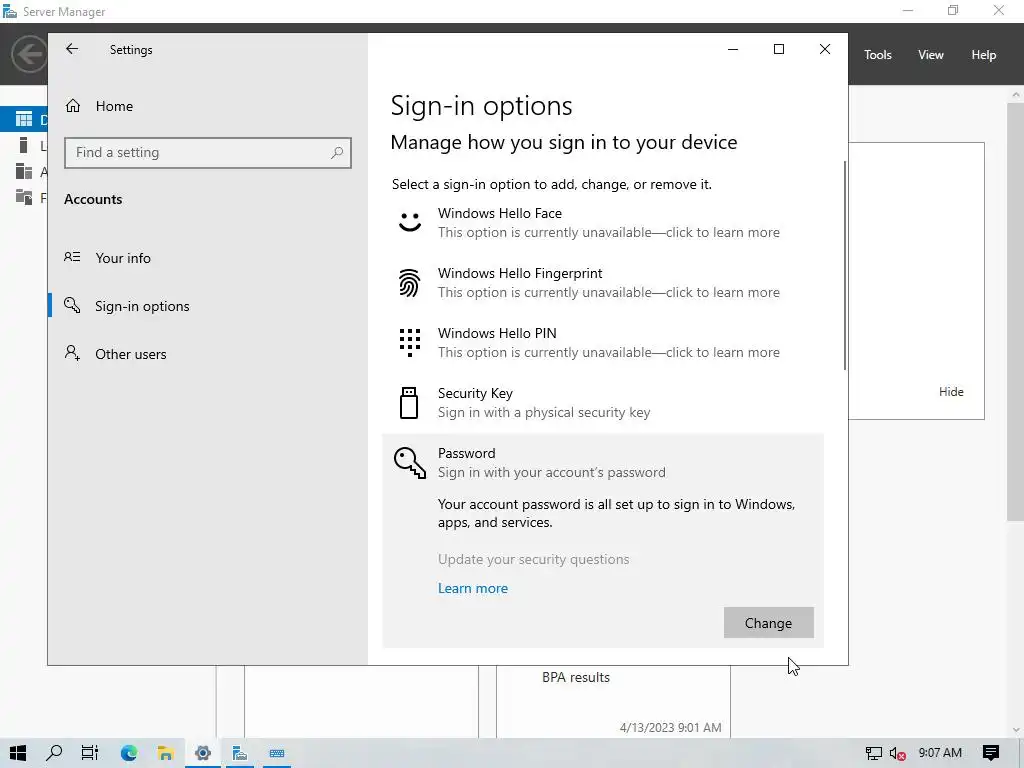
Task: Click File Services icon in Server Manager sidebar
Action: coord(24,197)
